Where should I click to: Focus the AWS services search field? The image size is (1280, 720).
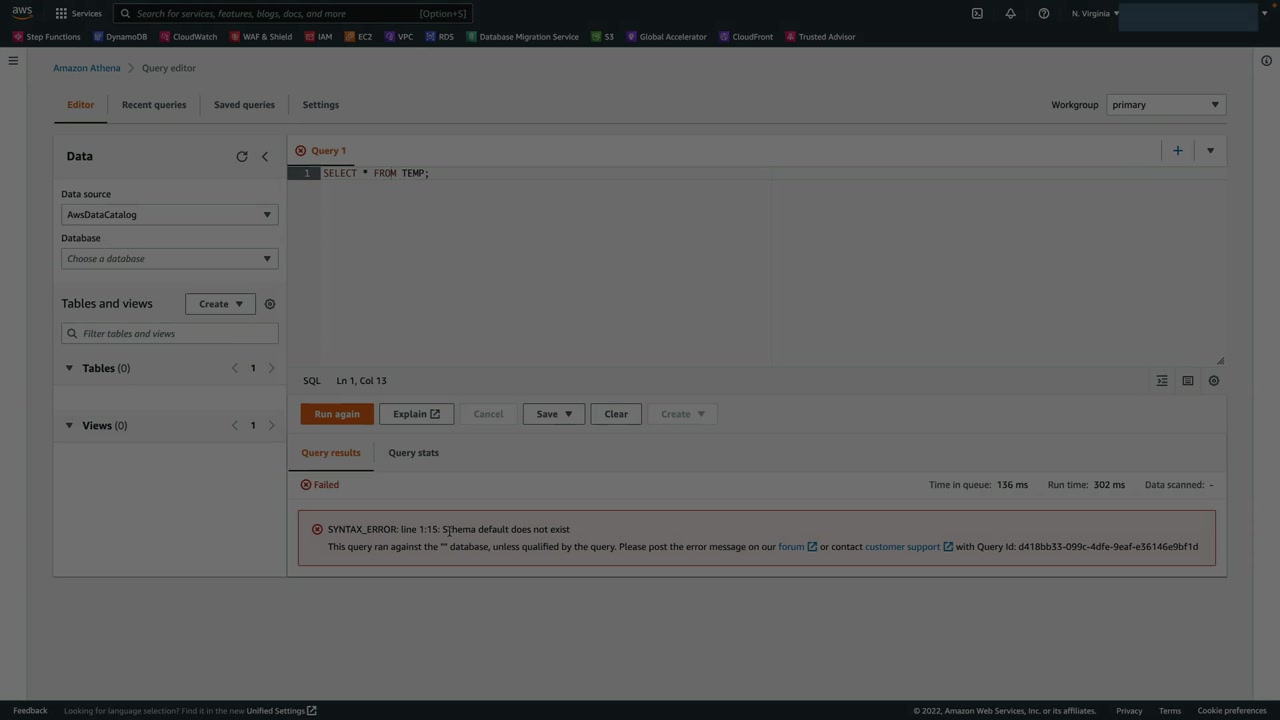(x=293, y=14)
